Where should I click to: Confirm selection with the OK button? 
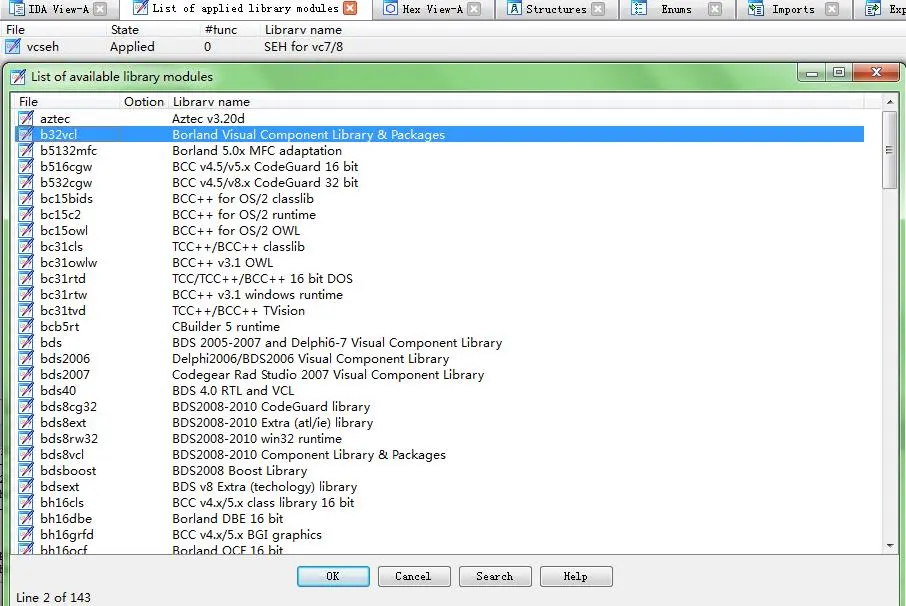(x=333, y=576)
